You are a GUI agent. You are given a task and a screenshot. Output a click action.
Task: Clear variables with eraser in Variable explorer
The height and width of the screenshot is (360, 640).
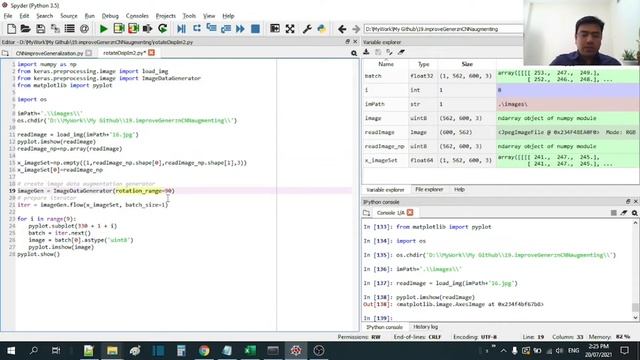402,52
